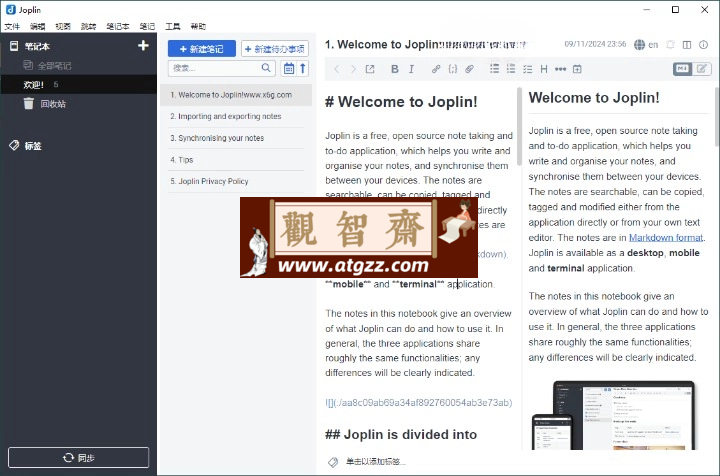Screen dimensions: 720x476
Task: Click the Markdown editor scrollbar
Action: (x=519, y=126)
